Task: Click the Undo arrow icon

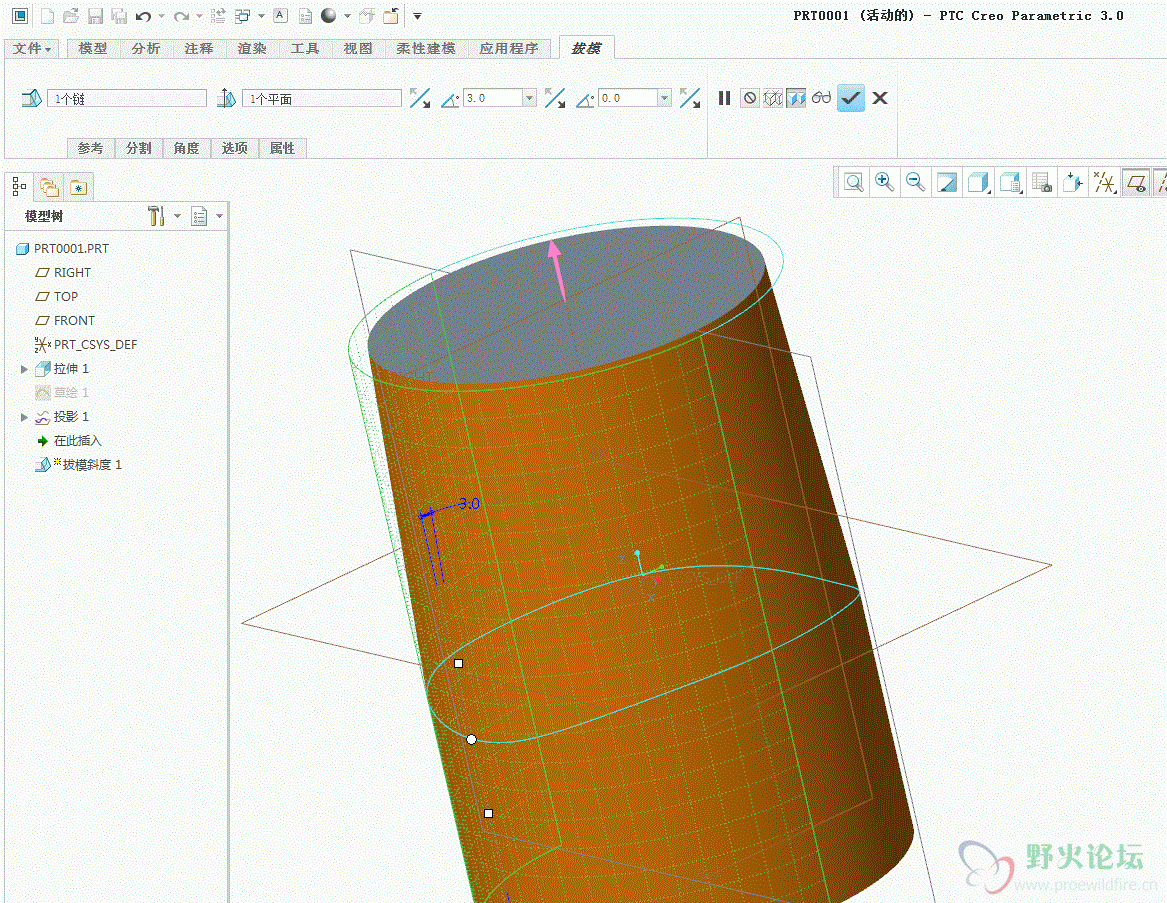Action: [143, 16]
